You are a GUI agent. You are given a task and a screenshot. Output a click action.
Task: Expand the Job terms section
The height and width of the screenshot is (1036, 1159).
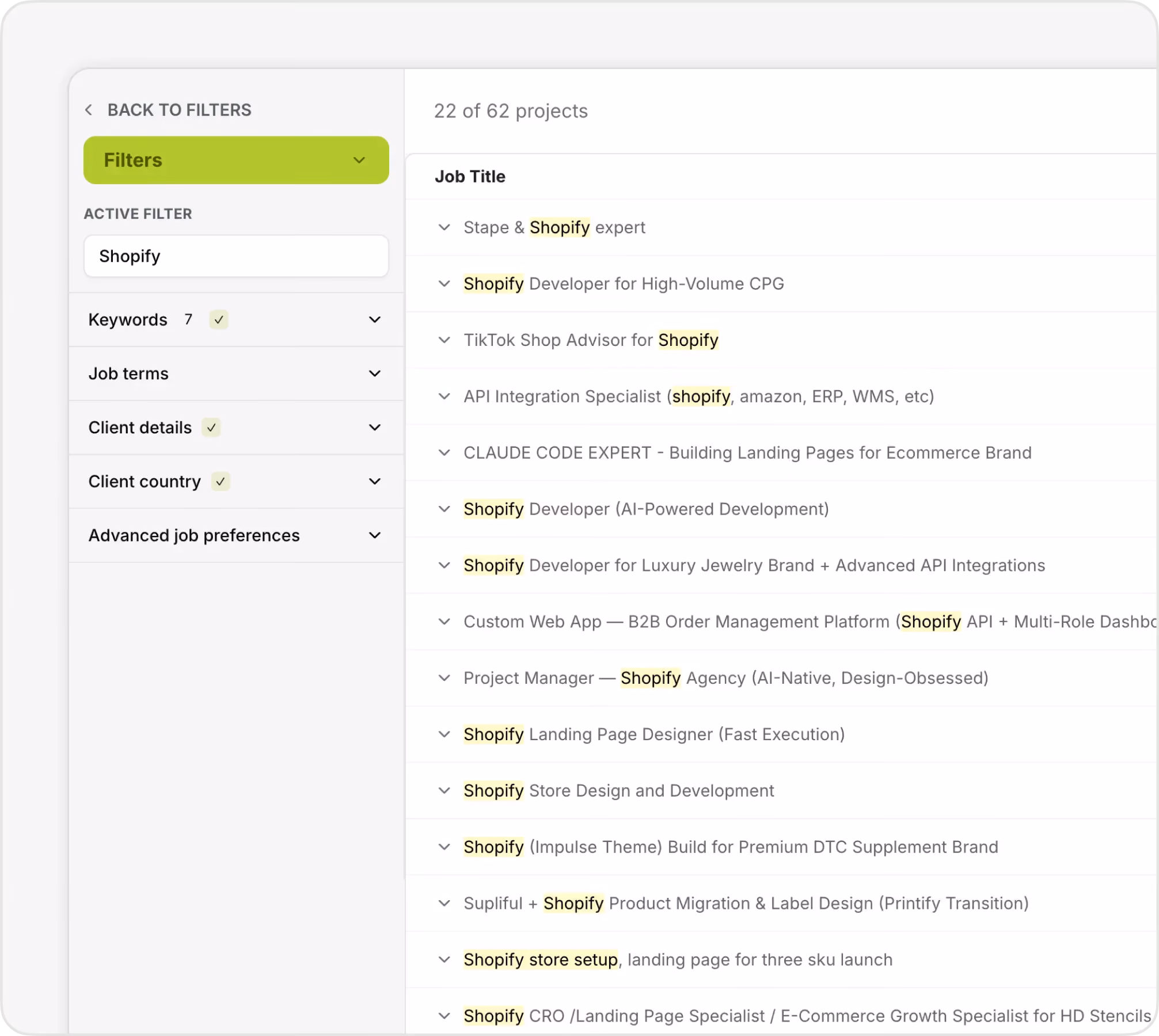pyautogui.click(x=236, y=374)
